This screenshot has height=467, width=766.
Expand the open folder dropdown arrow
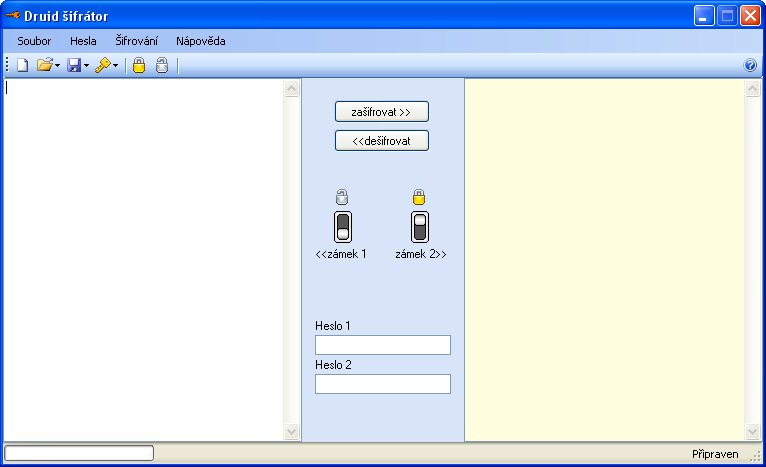click(57, 65)
